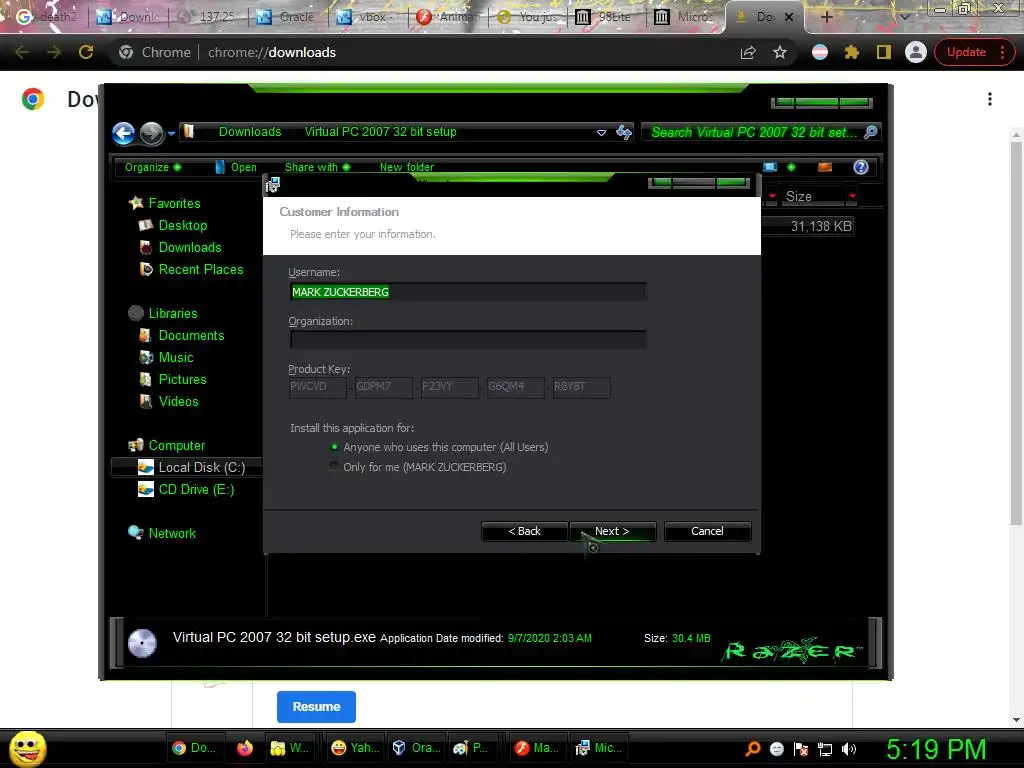The image size is (1024, 768).
Task: Click the Back button in the setup dialog
Action: click(524, 531)
